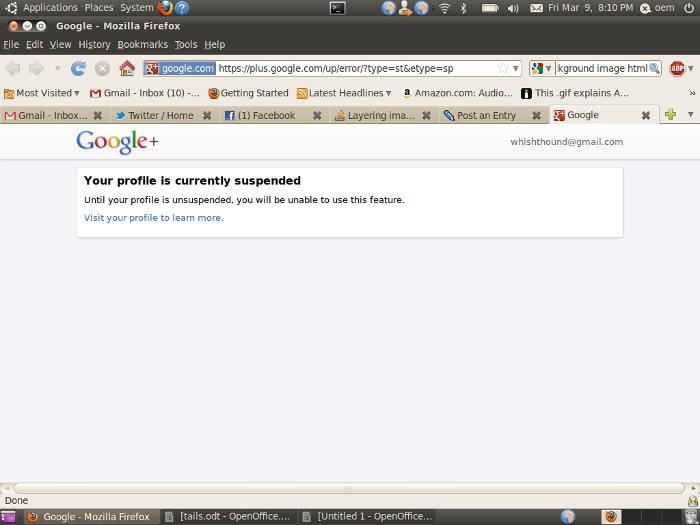Click the Reload page icon
This screenshot has width=700, height=525.
[78, 68]
